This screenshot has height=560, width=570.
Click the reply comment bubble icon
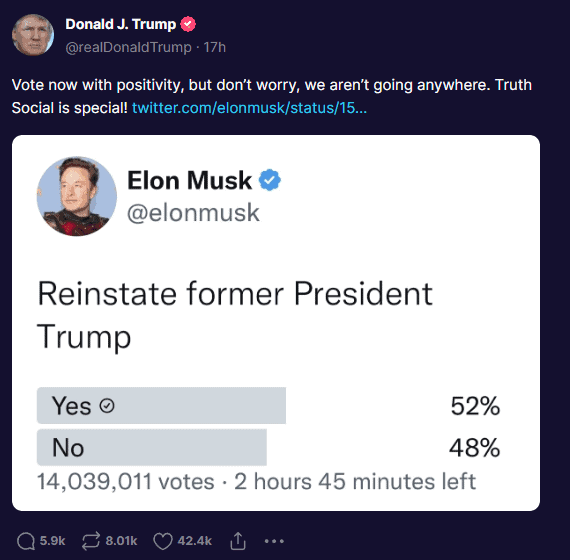click(26, 541)
